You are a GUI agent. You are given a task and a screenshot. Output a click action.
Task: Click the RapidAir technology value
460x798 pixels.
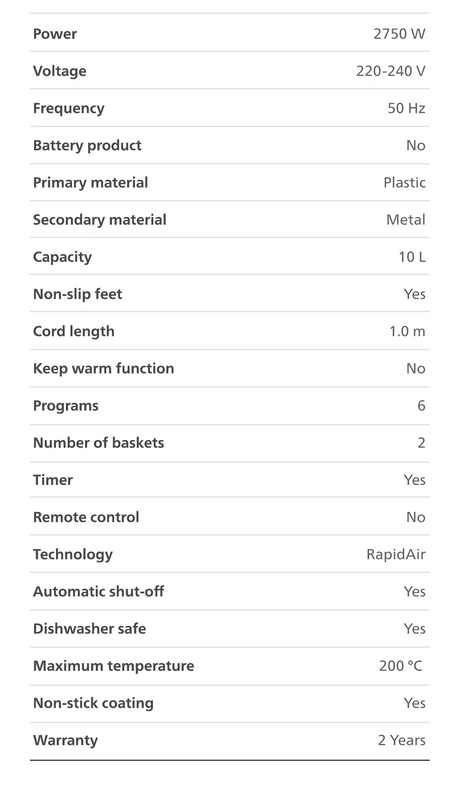coord(396,554)
